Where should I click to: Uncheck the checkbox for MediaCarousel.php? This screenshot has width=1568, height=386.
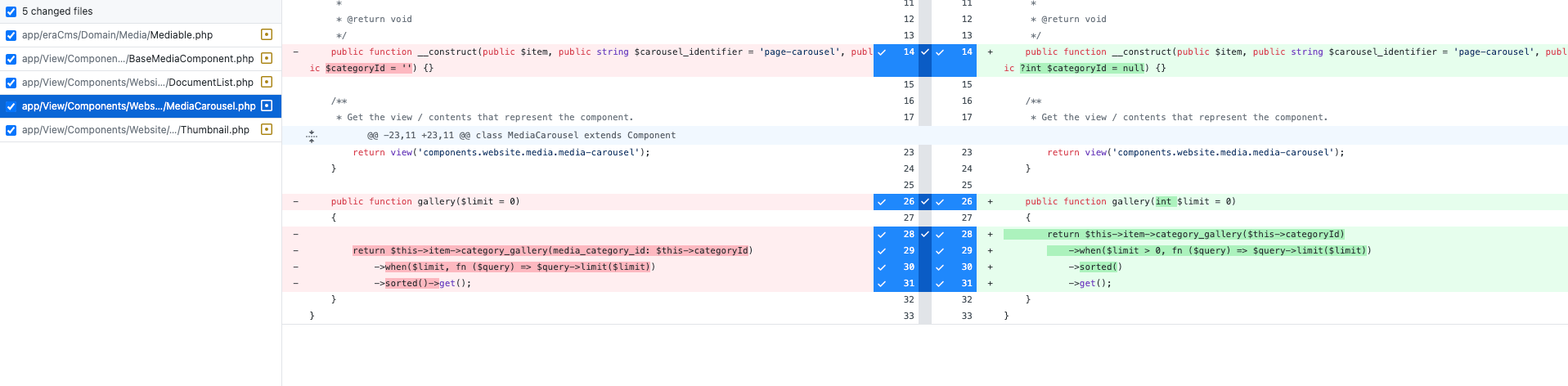[x=11, y=106]
